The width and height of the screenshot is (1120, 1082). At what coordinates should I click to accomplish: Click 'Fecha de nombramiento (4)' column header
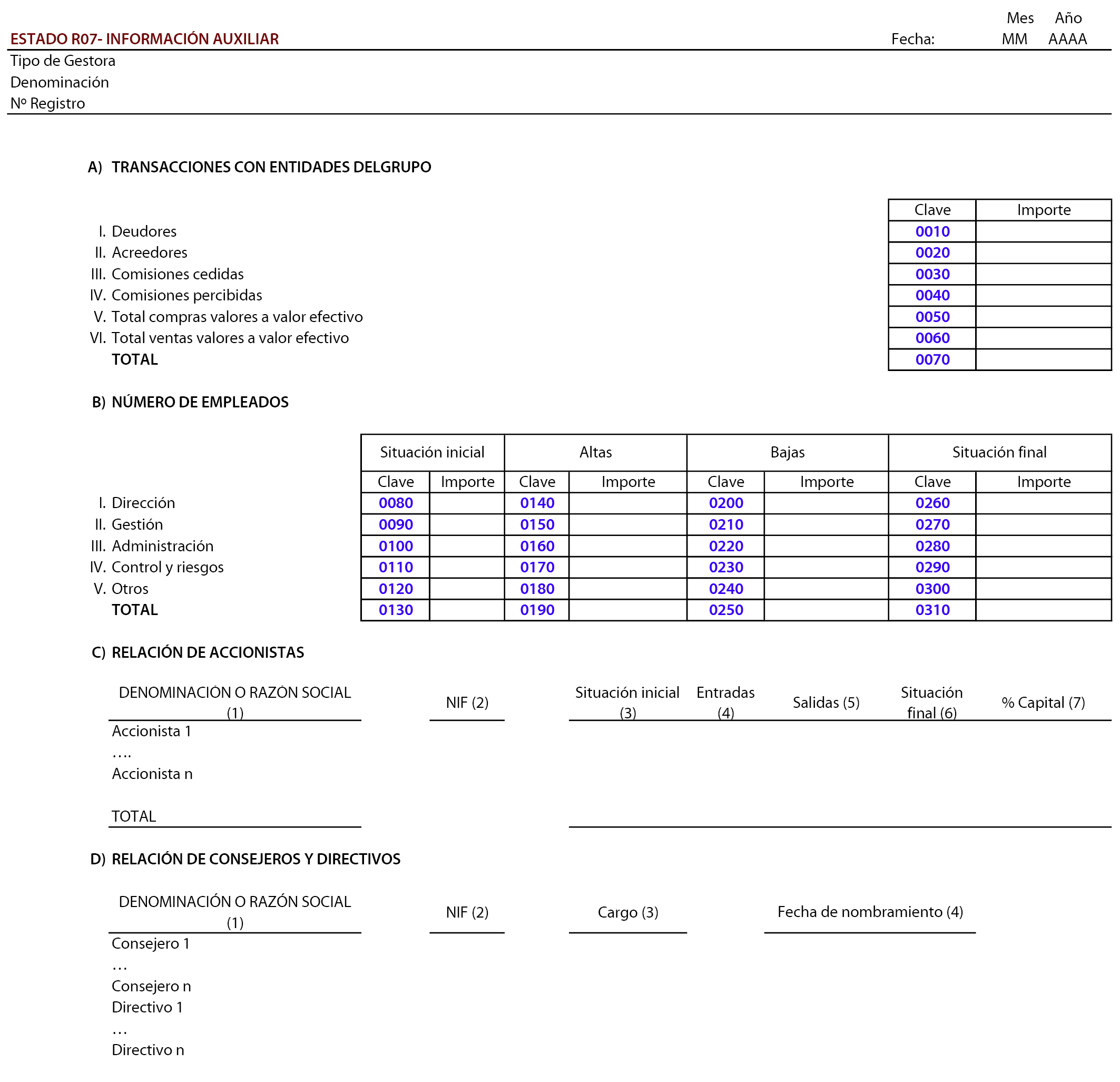(x=870, y=912)
